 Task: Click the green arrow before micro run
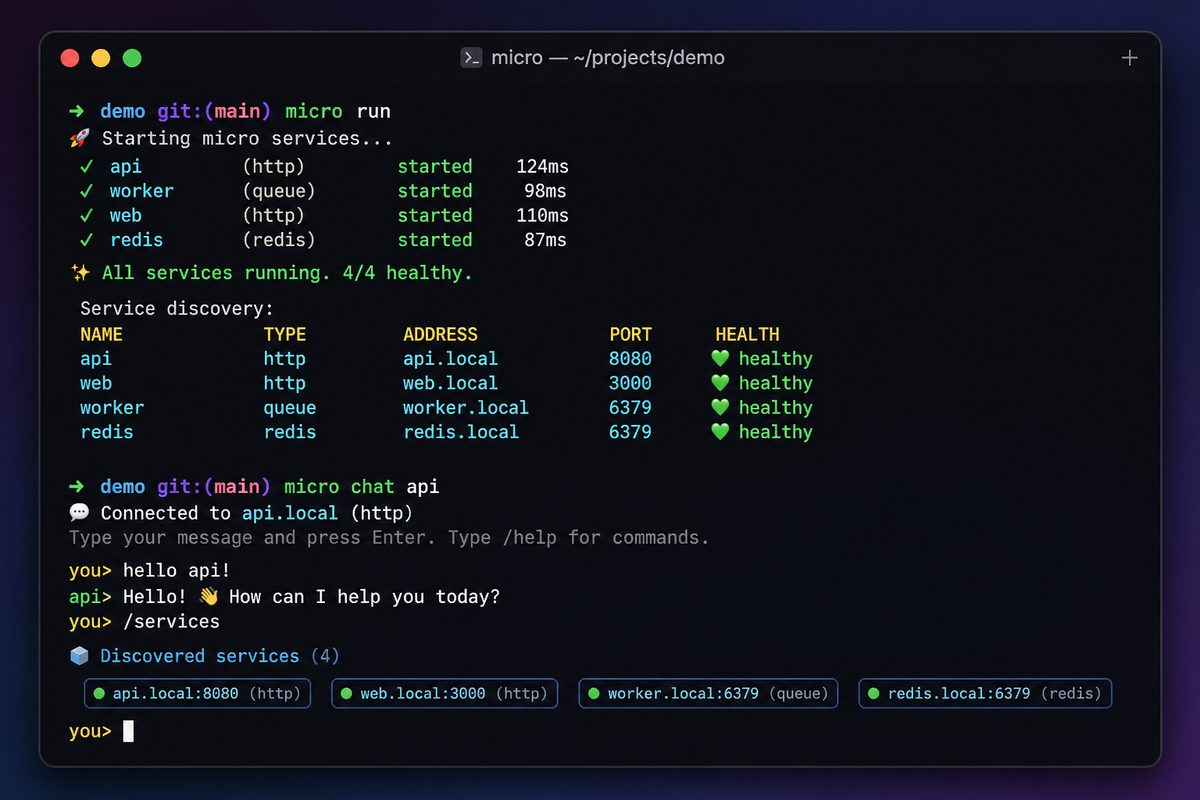click(x=77, y=111)
